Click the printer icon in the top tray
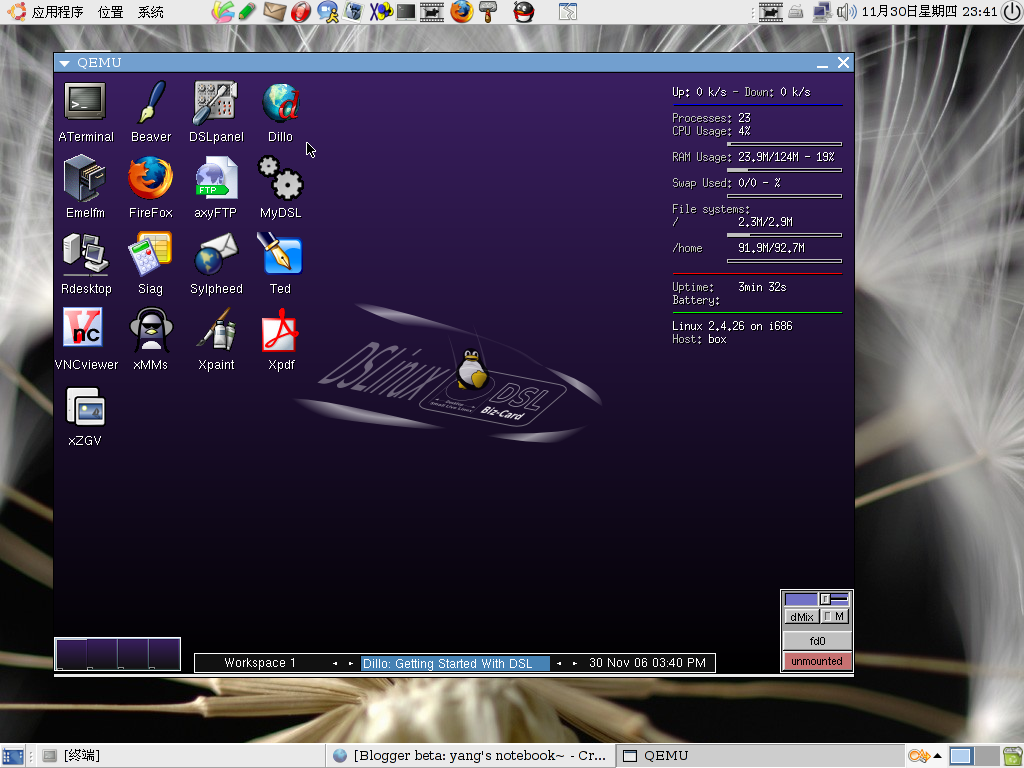The image size is (1024, 768). tap(795, 11)
